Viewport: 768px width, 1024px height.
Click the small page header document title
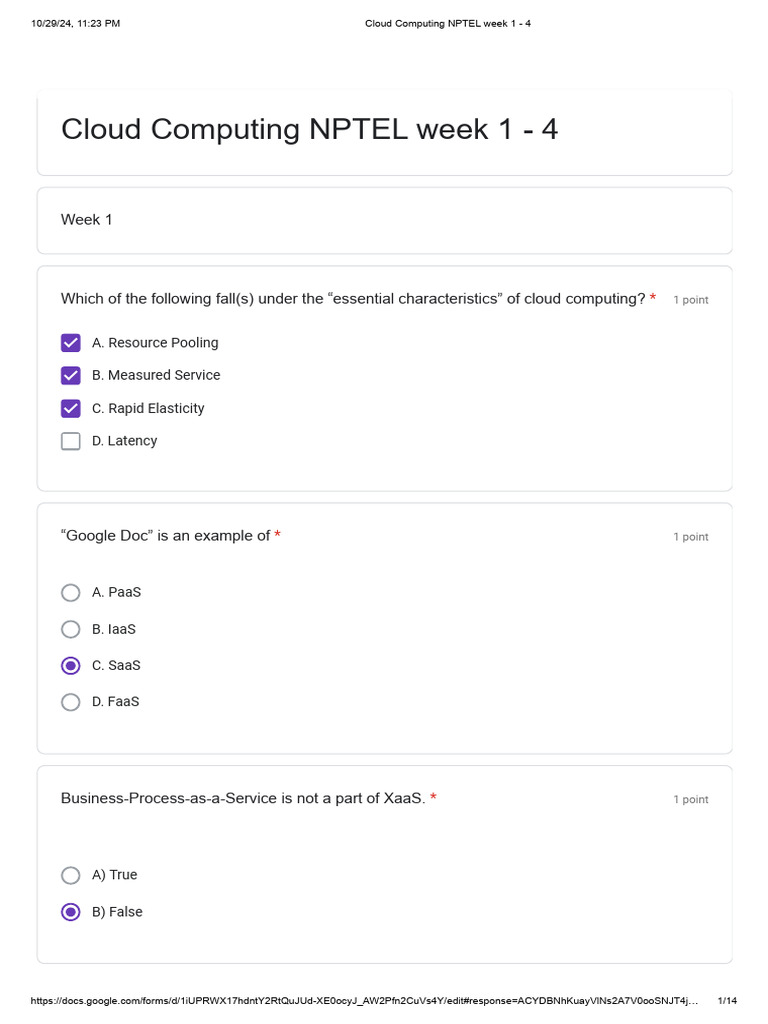[447, 23]
